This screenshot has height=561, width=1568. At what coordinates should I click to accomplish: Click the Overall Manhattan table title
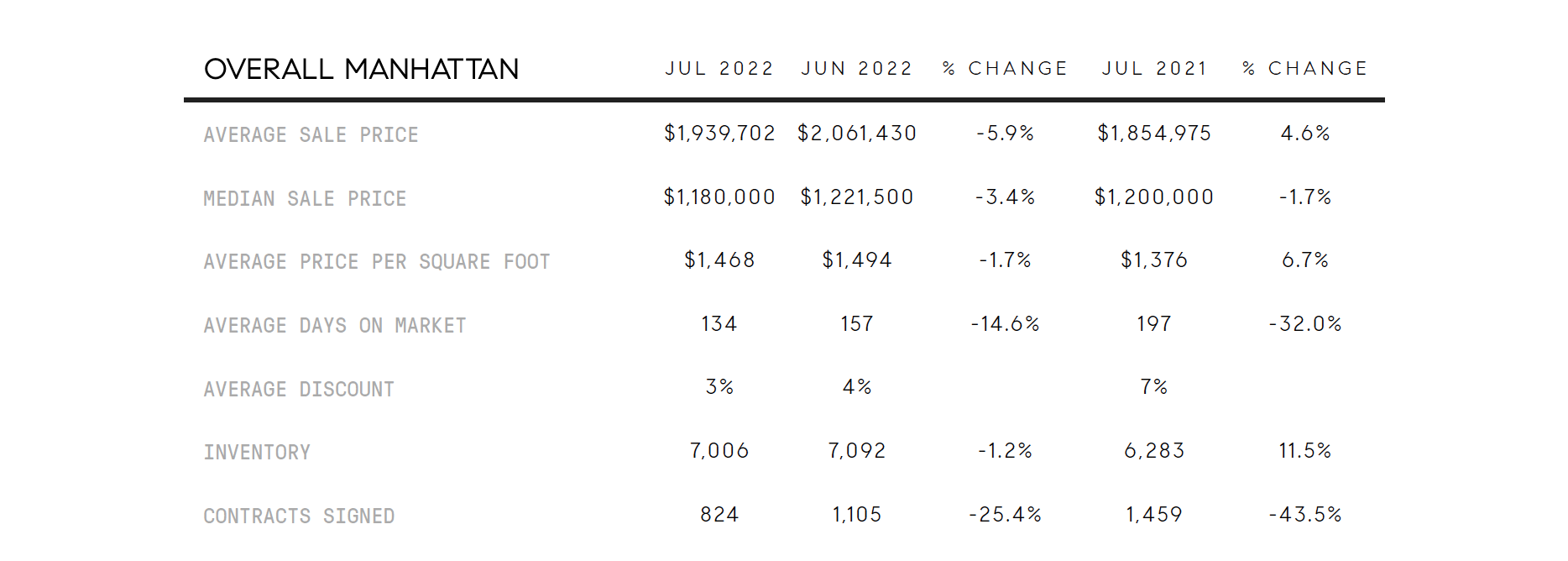(361, 69)
